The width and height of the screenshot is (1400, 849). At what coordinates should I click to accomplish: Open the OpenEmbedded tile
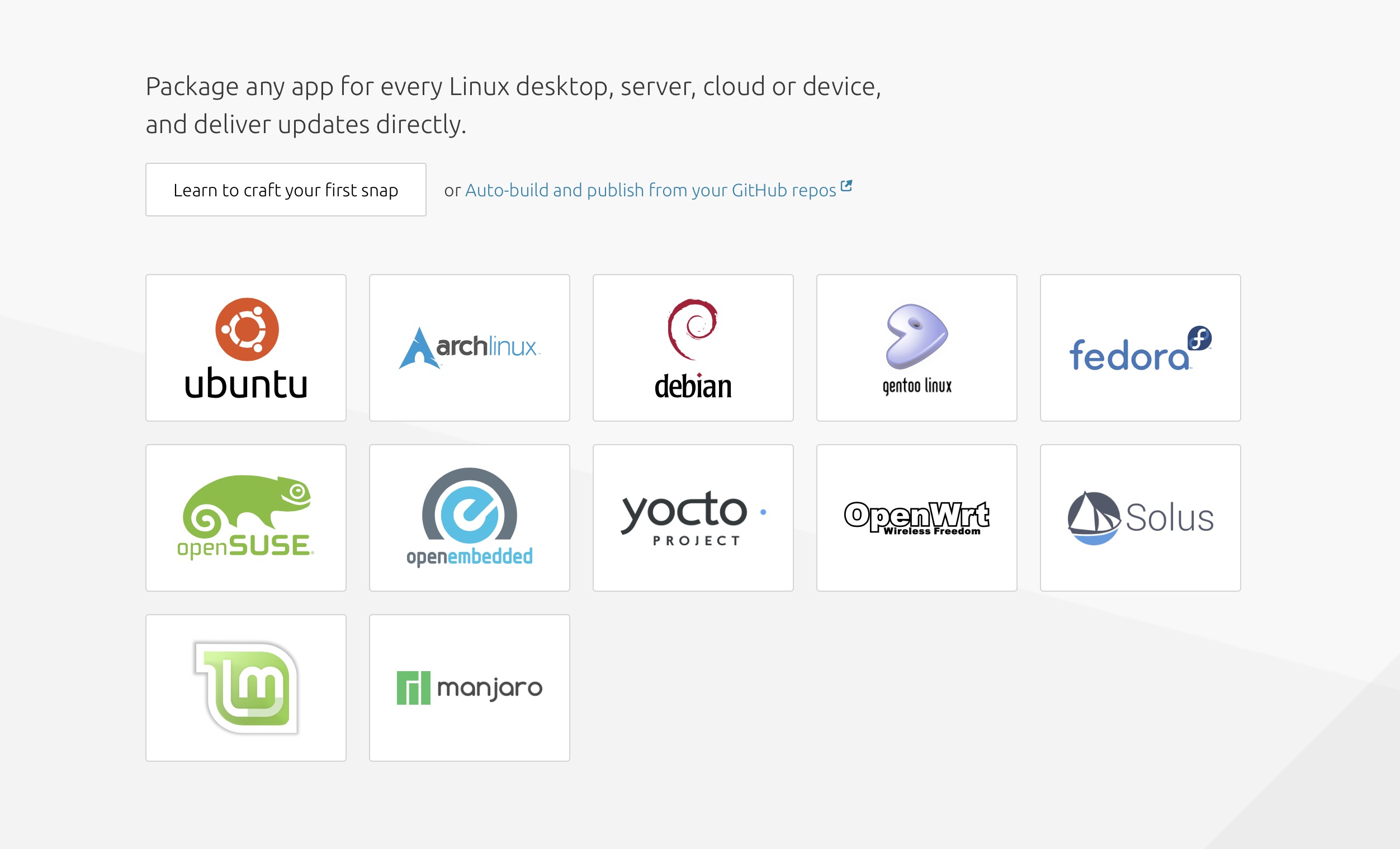coord(469,516)
